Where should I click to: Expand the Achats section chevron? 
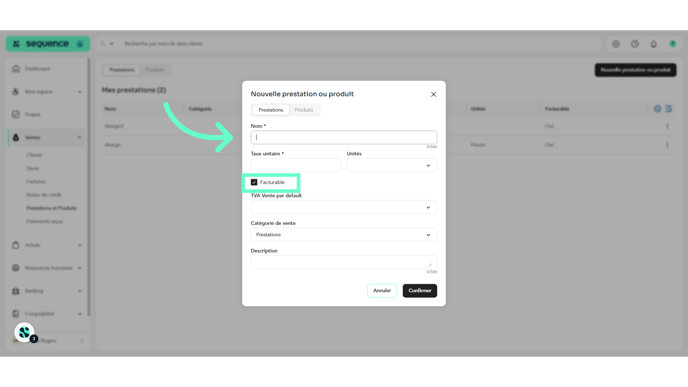click(79, 245)
